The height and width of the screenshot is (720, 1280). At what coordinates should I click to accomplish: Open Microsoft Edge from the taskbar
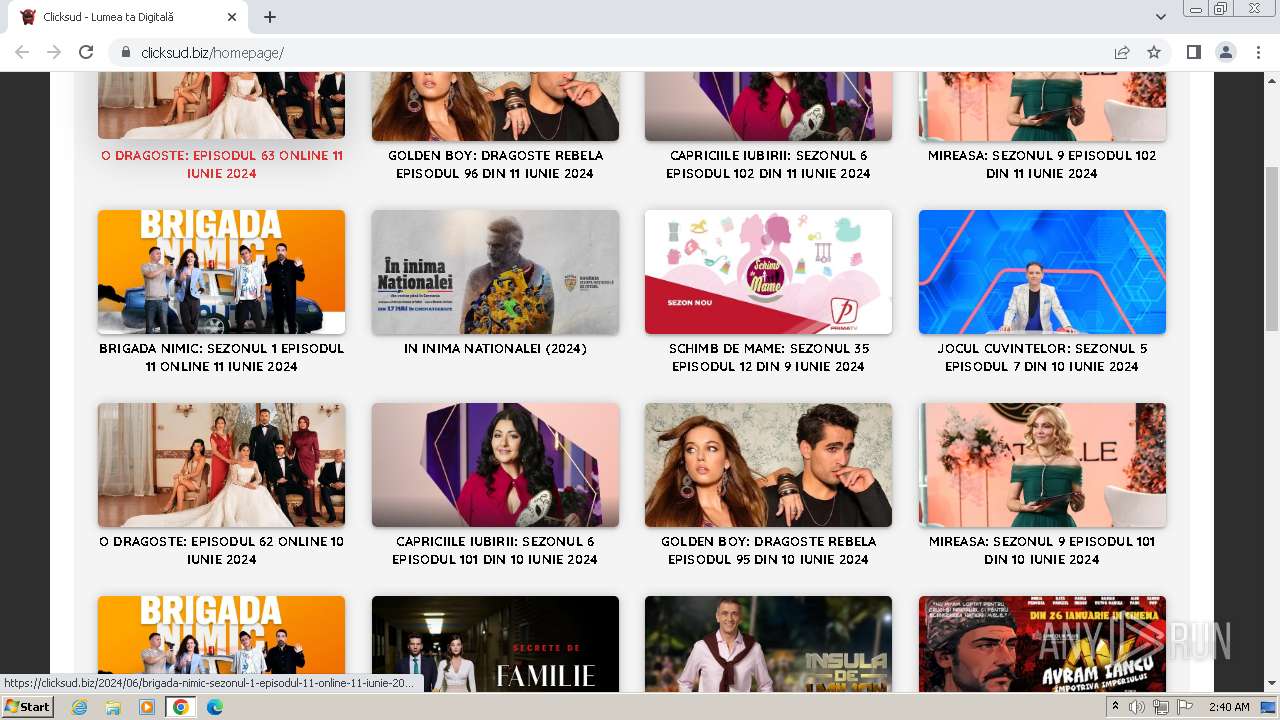[x=214, y=707]
